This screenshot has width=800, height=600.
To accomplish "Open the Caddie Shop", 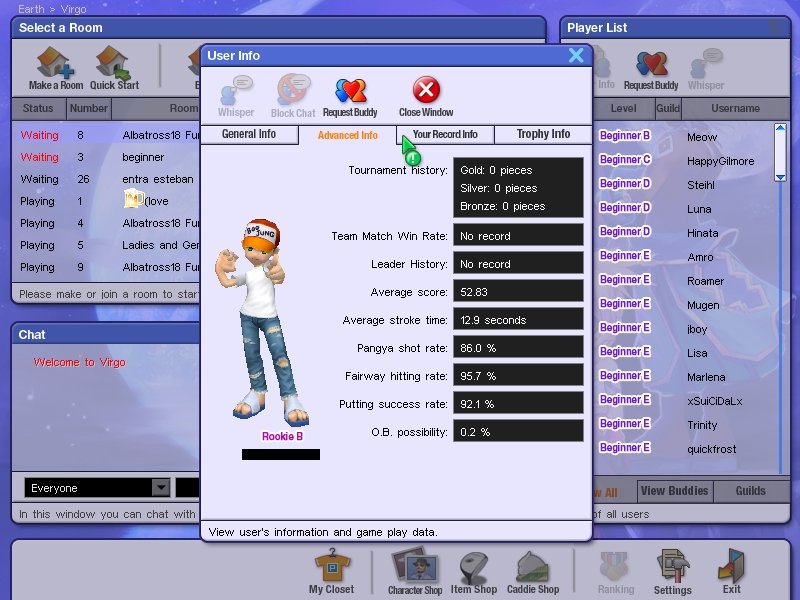I will 533,573.
